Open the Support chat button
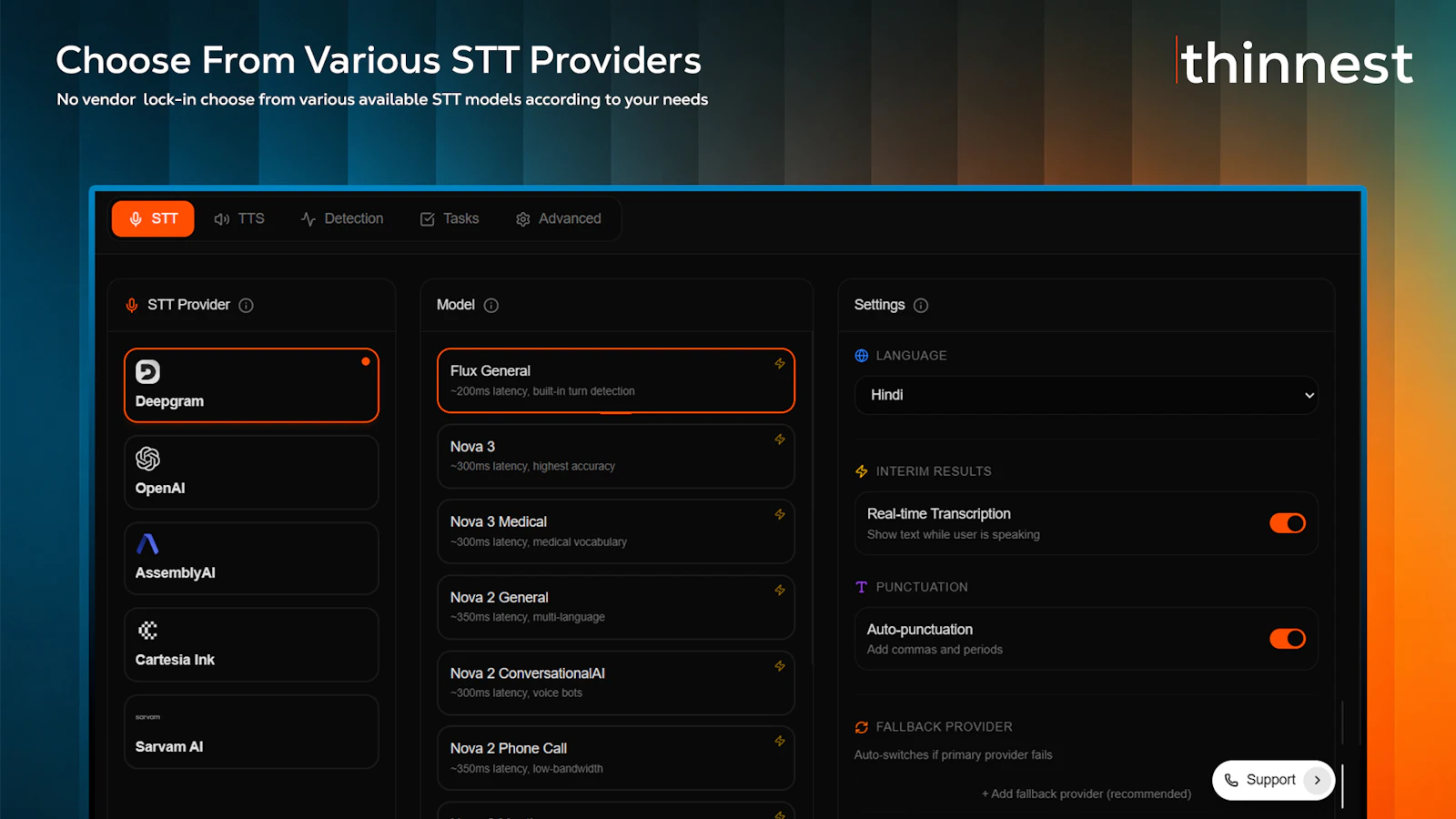This screenshot has height=819, width=1456. pyautogui.click(x=1273, y=780)
